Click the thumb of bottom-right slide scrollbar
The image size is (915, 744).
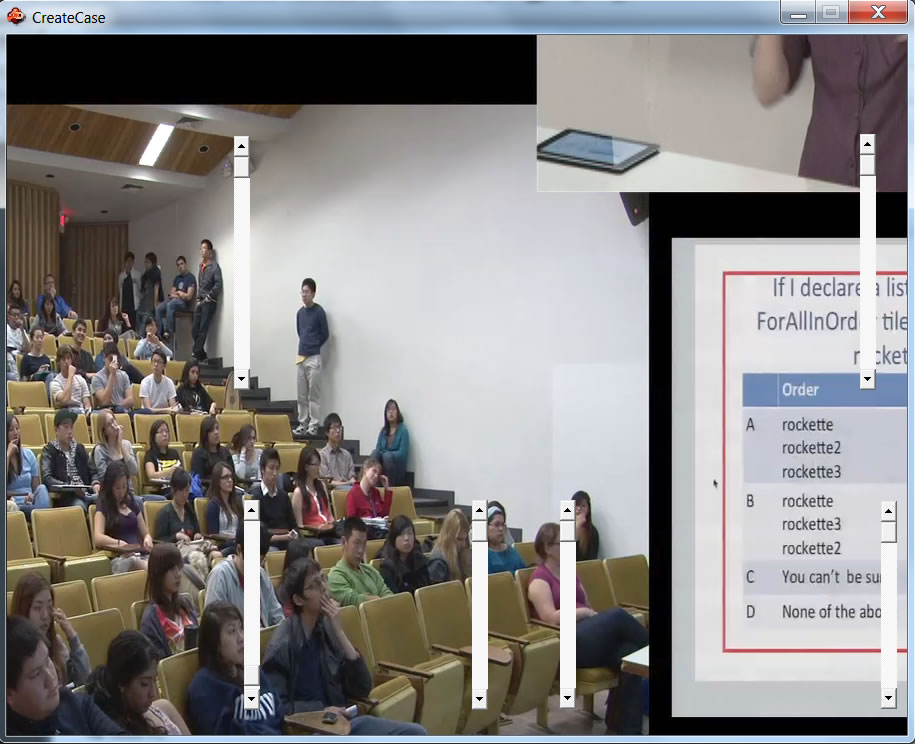tap(888, 531)
